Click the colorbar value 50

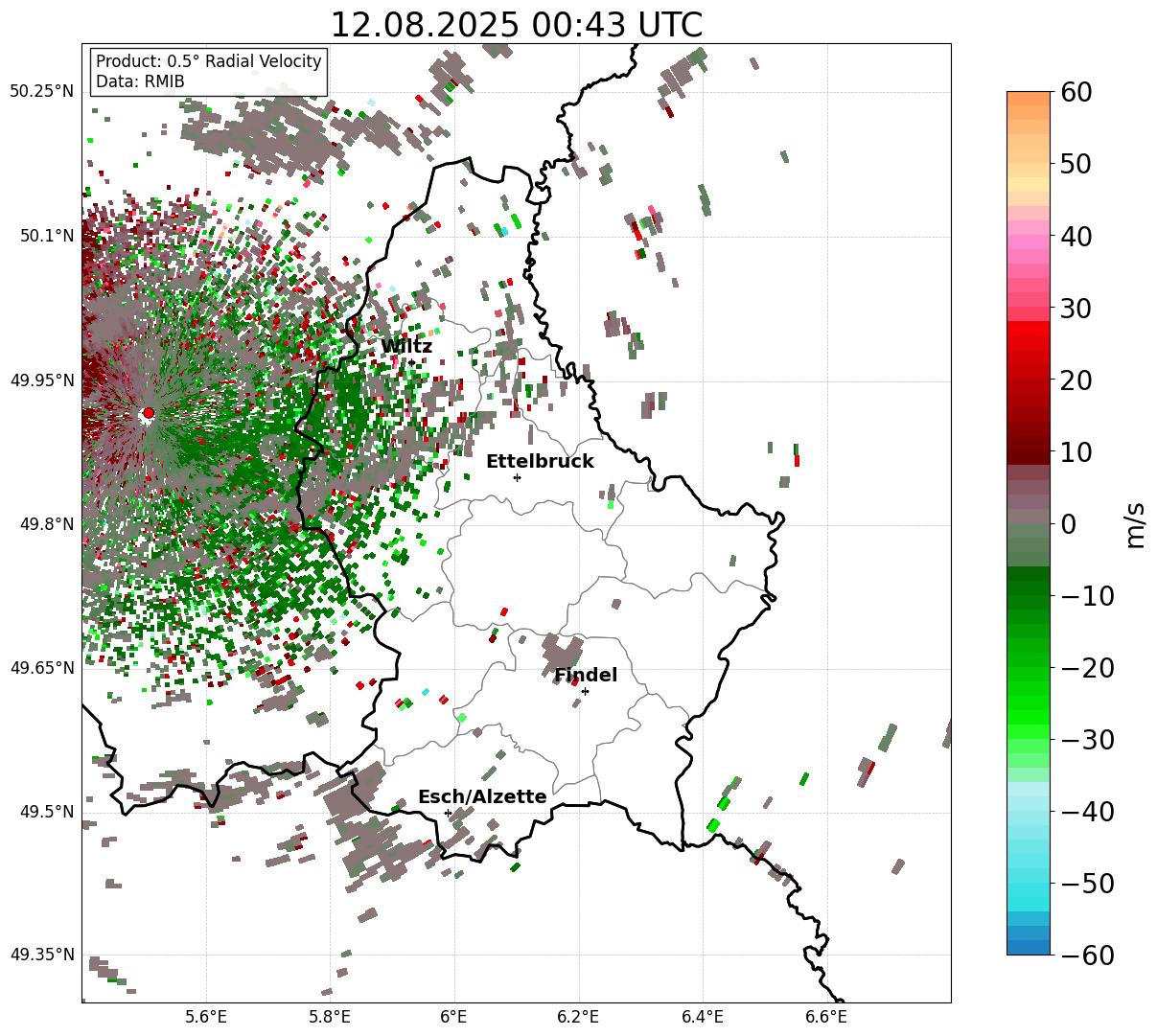tap(1077, 165)
